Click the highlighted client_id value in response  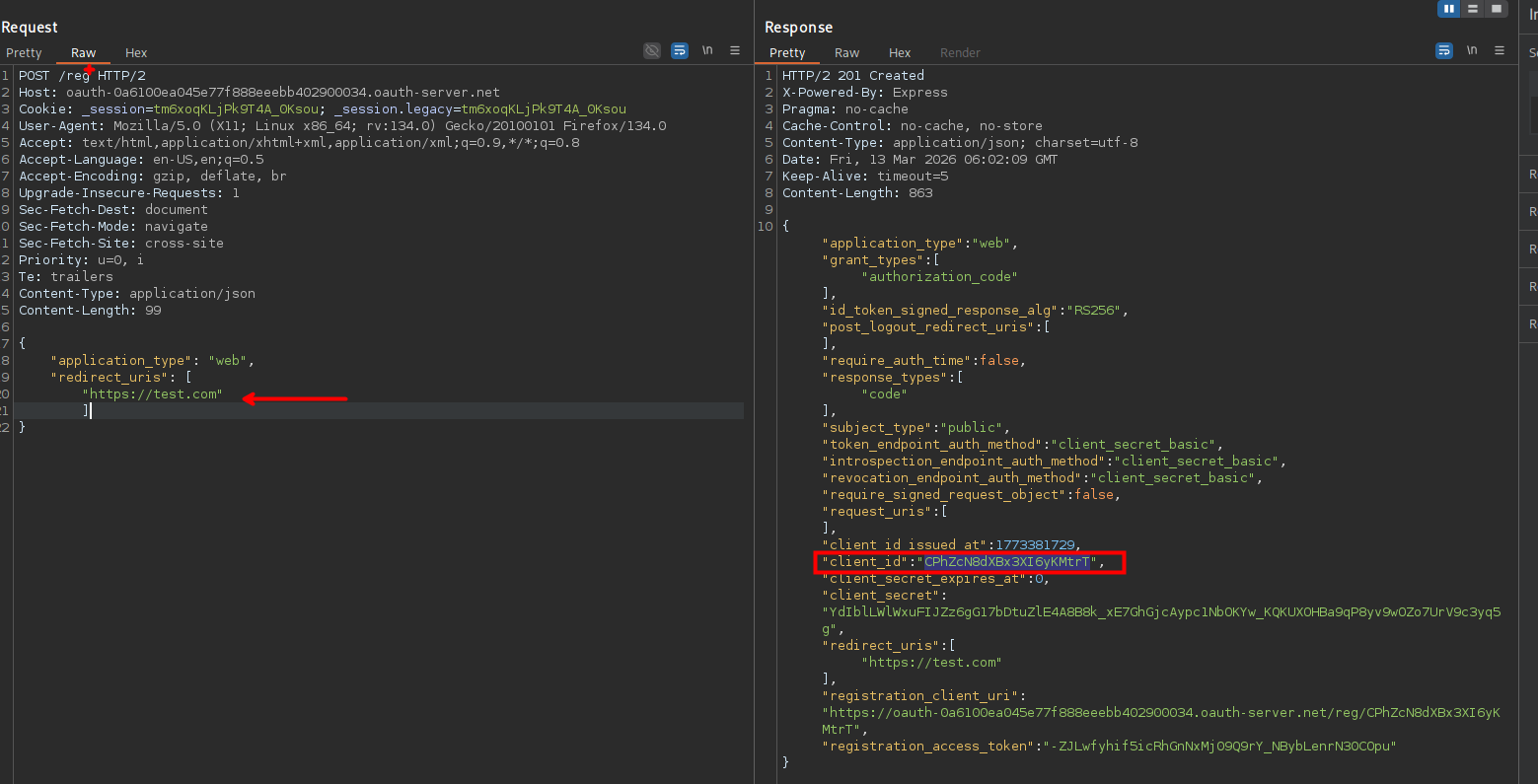point(1006,562)
